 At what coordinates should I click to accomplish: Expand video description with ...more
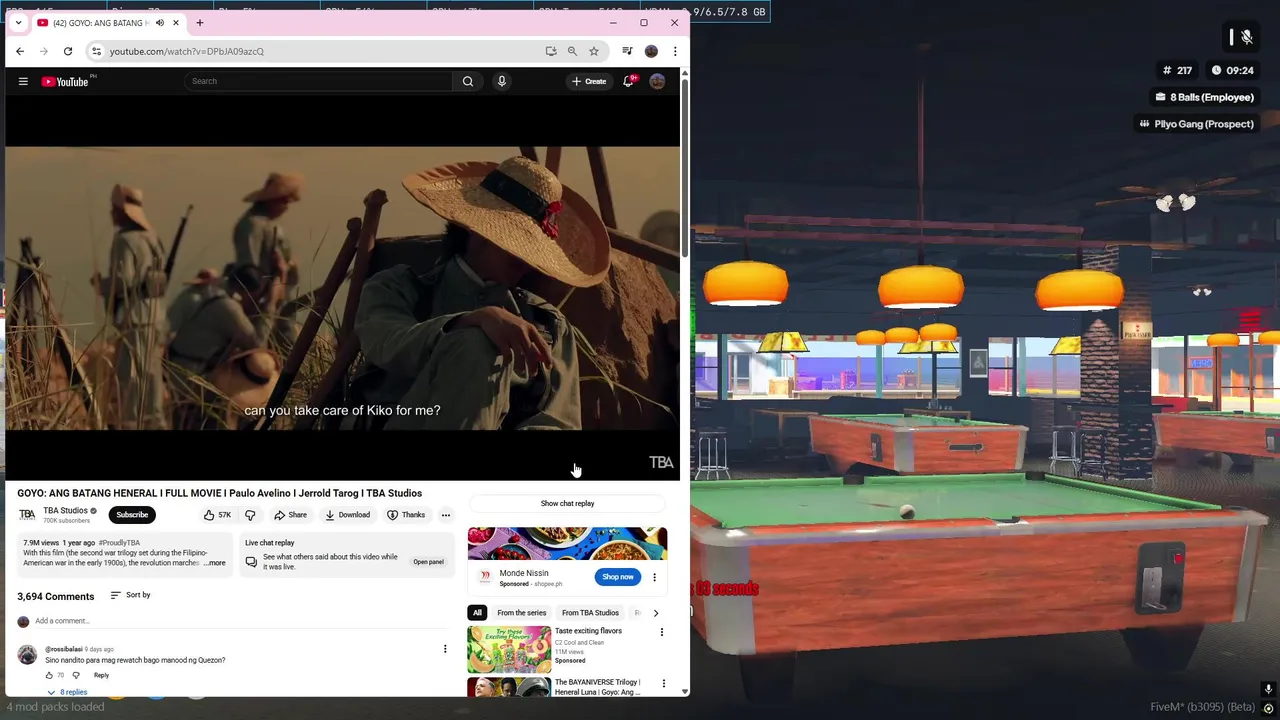(215, 563)
